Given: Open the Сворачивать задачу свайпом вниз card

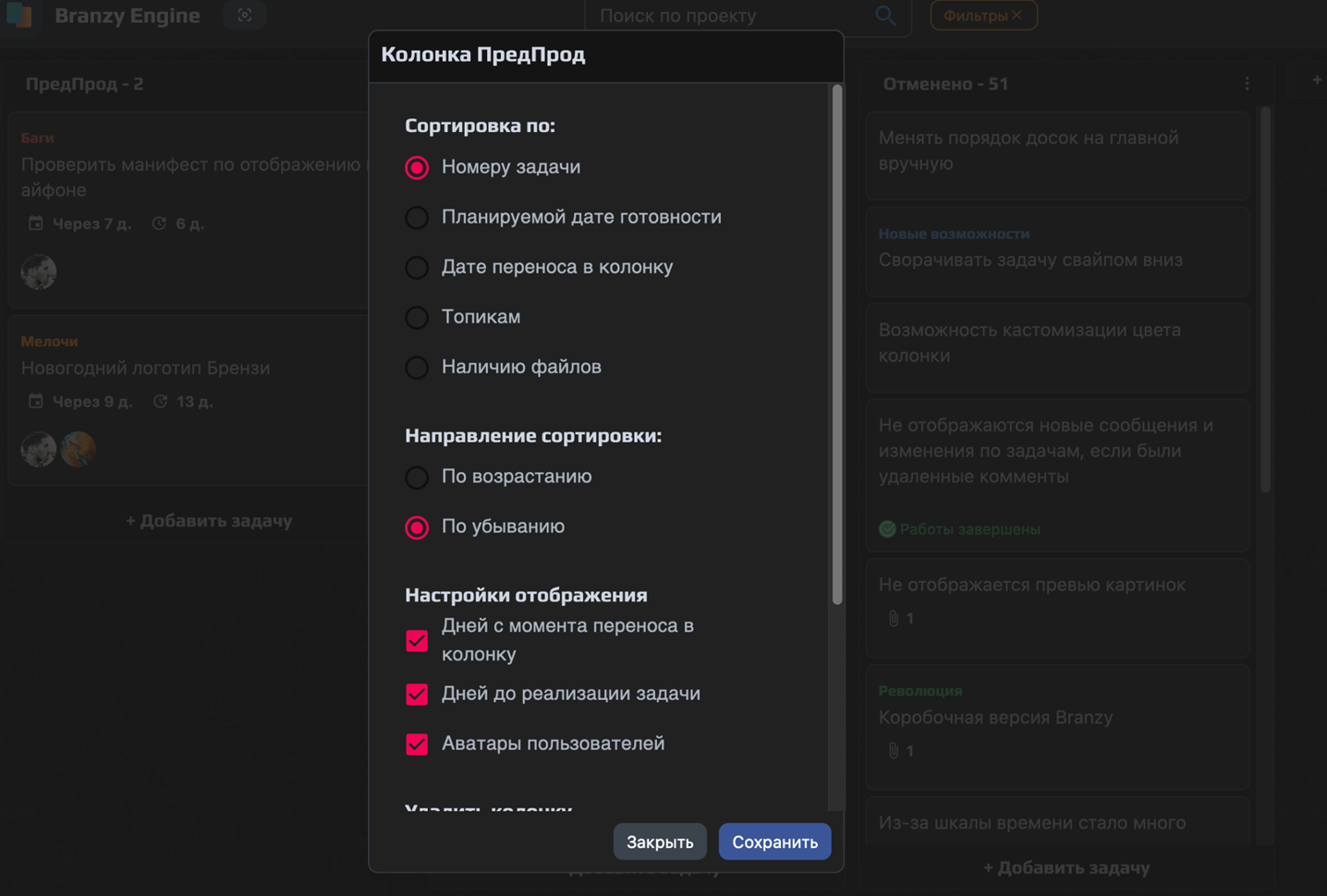Looking at the screenshot, I should pyautogui.click(x=1057, y=251).
